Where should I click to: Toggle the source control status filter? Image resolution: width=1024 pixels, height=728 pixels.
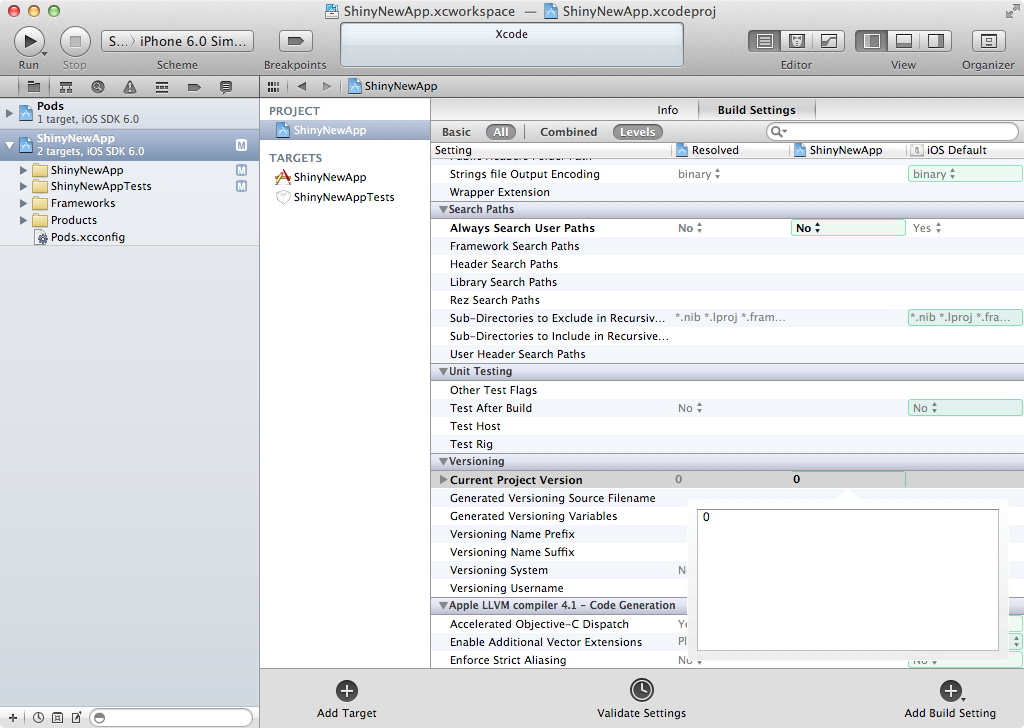(57, 718)
